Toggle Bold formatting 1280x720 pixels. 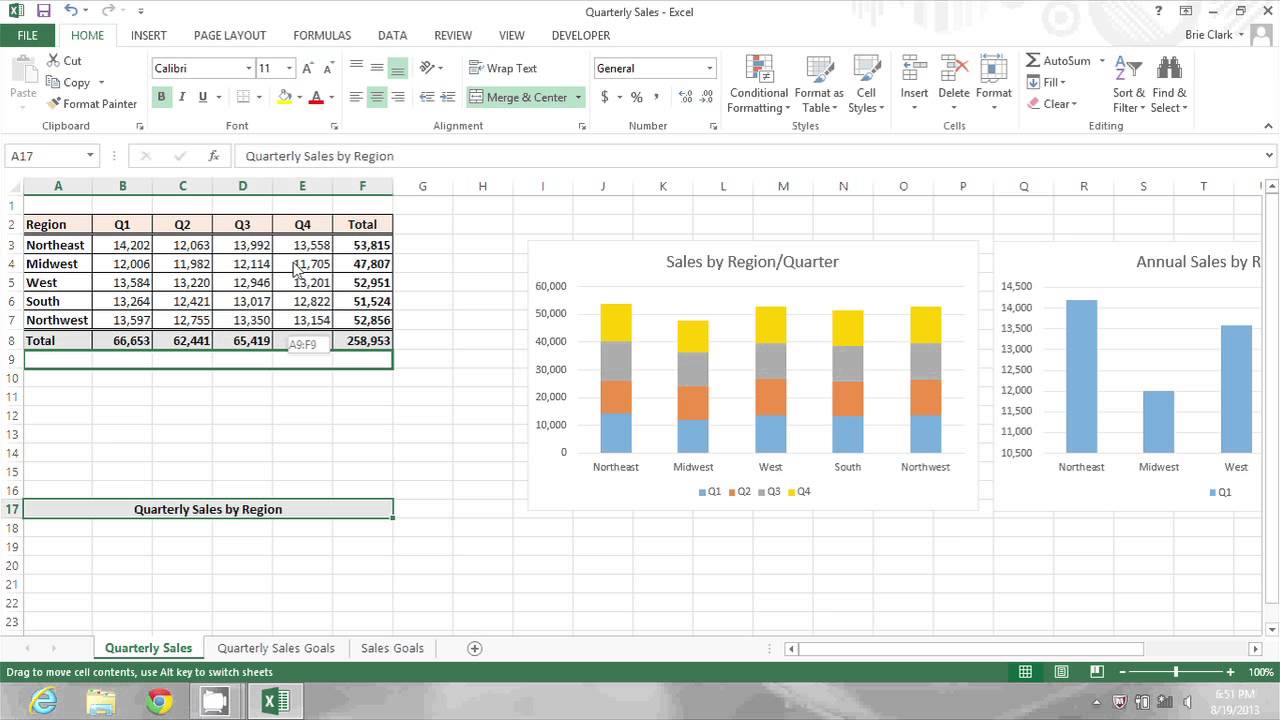(161, 97)
